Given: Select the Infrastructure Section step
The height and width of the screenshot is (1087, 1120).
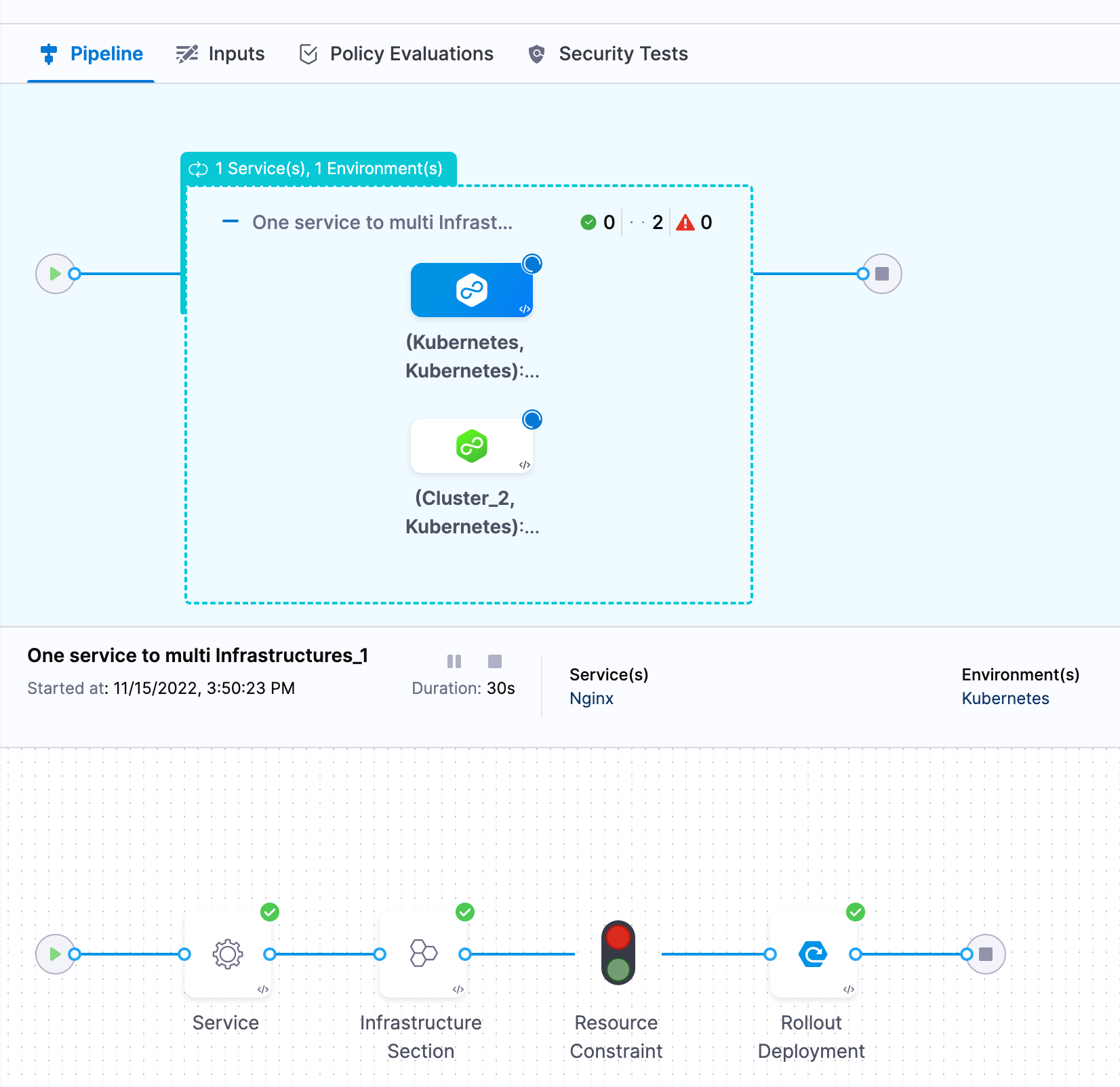Looking at the screenshot, I should coord(423,954).
